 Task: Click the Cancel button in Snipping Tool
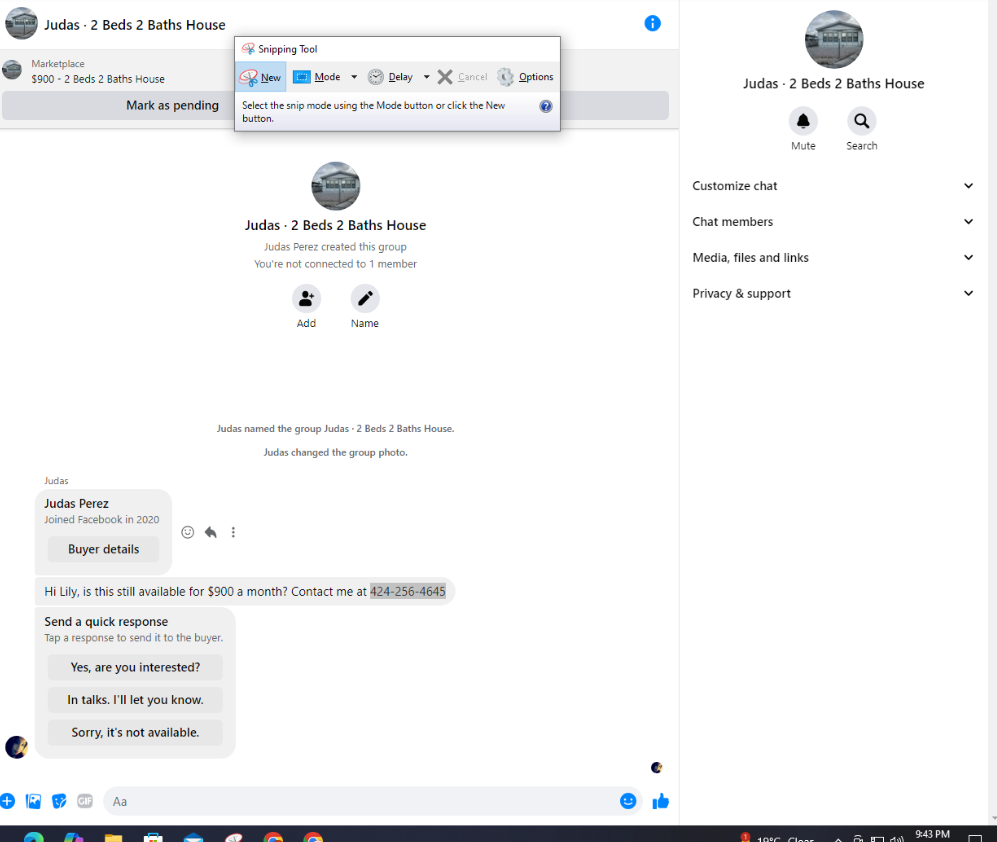(463, 77)
